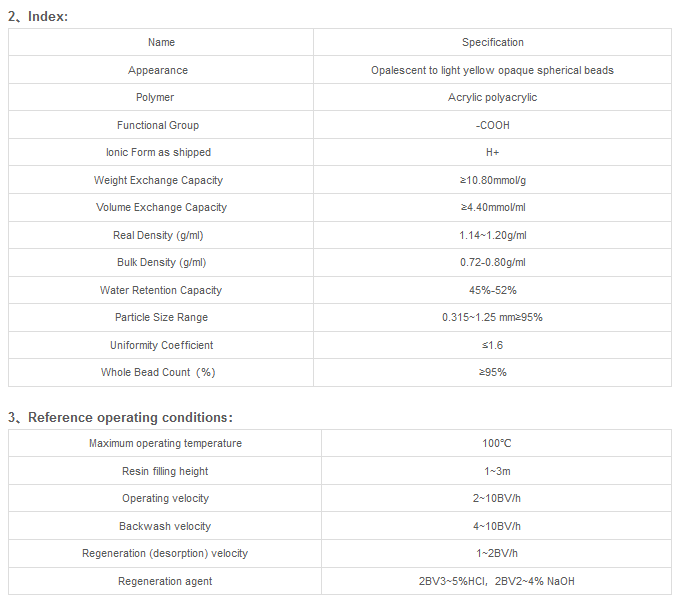Select the "4~10BV/h" backwash velocity value

[496, 526]
